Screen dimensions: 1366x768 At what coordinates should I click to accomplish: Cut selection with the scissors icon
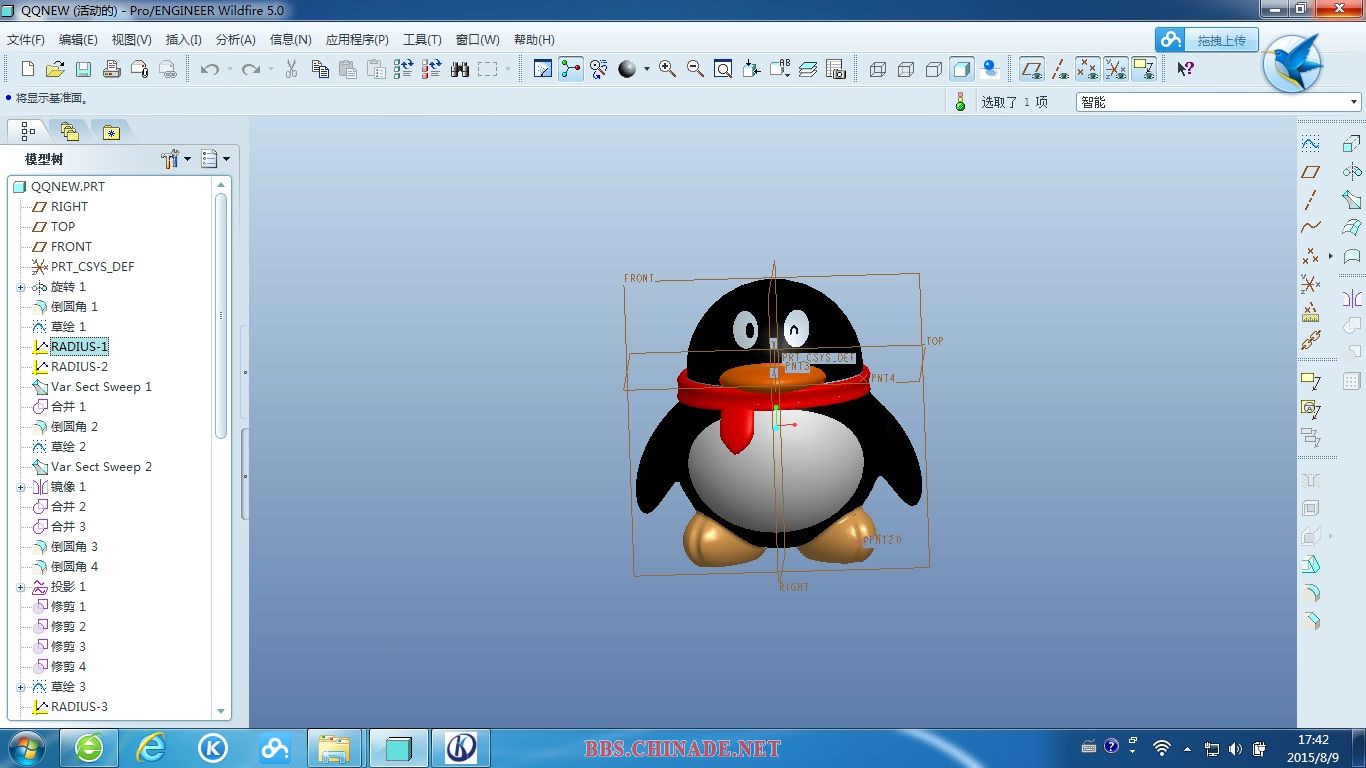pos(292,69)
